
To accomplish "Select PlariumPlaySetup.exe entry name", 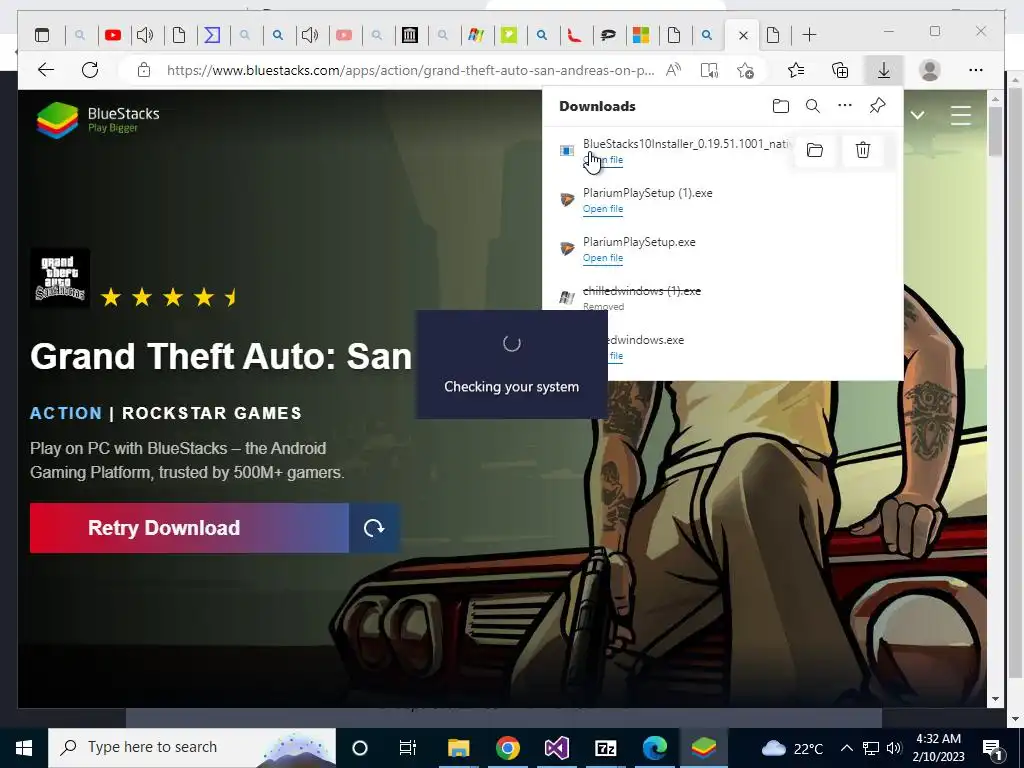I will [639, 242].
